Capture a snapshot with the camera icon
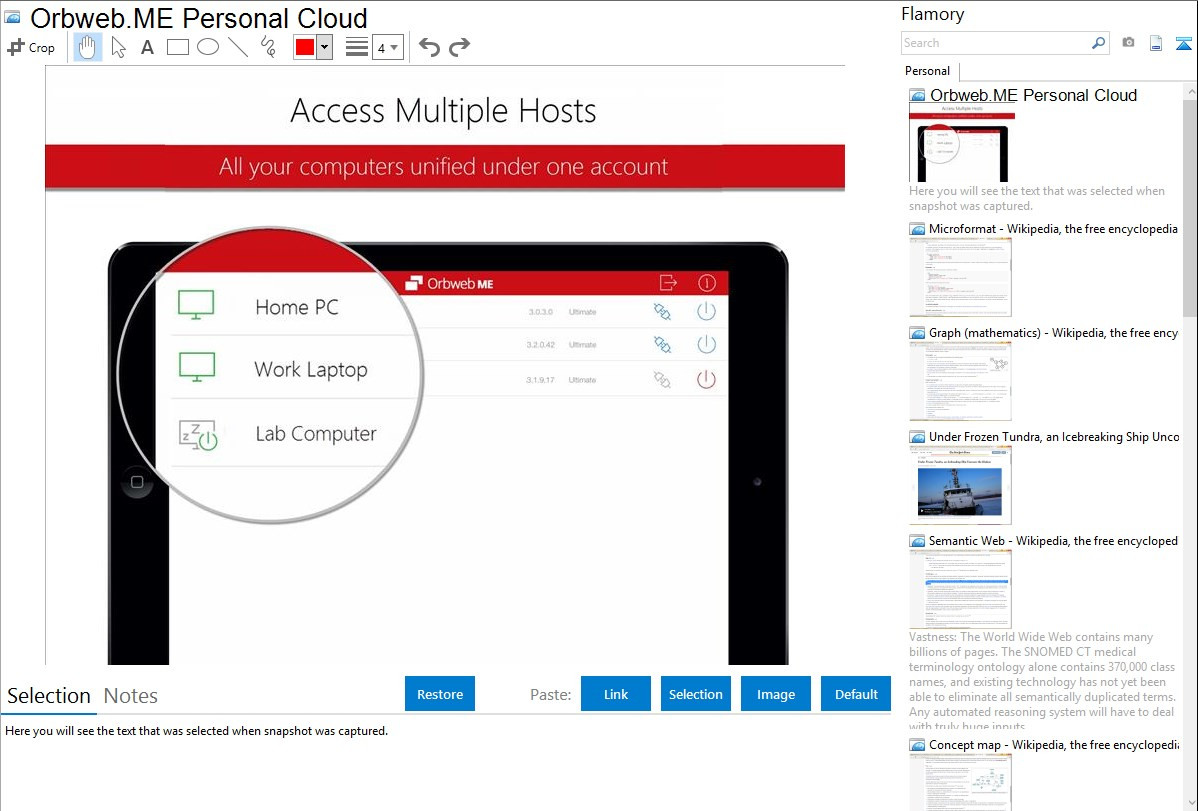 click(1128, 42)
